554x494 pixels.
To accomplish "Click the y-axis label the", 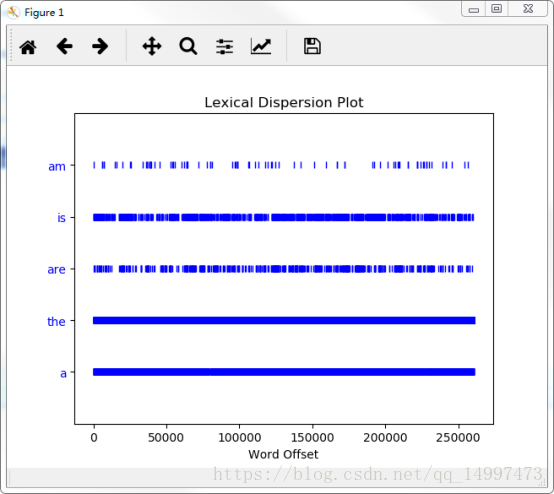I will tap(56, 321).
